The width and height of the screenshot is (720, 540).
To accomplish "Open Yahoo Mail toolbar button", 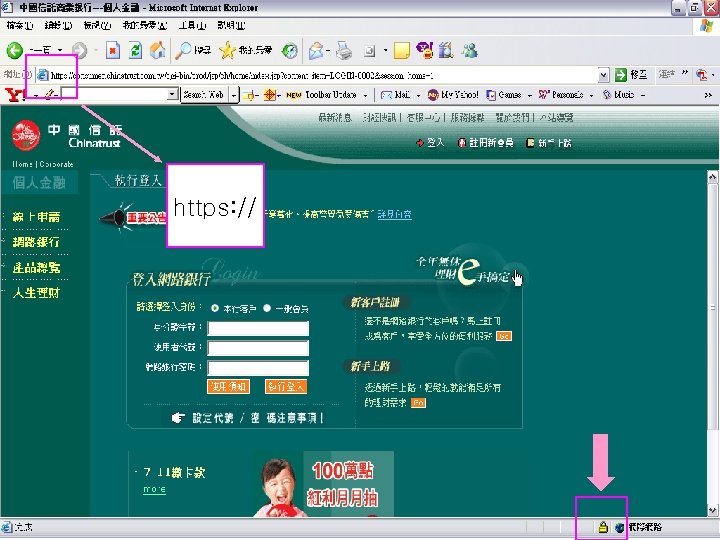I will point(396,95).
